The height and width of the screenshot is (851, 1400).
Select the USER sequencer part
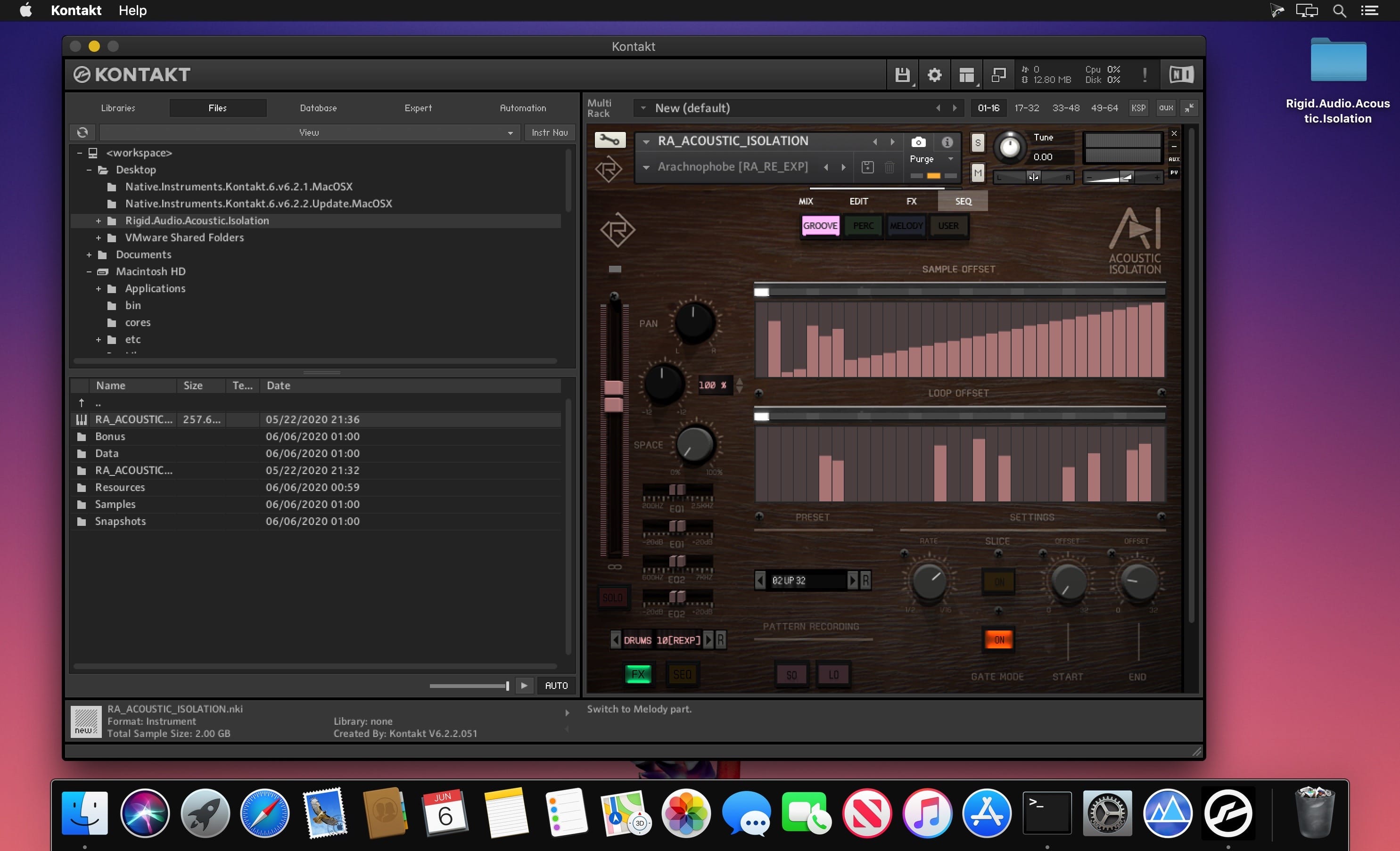click(x=948, y=226)
